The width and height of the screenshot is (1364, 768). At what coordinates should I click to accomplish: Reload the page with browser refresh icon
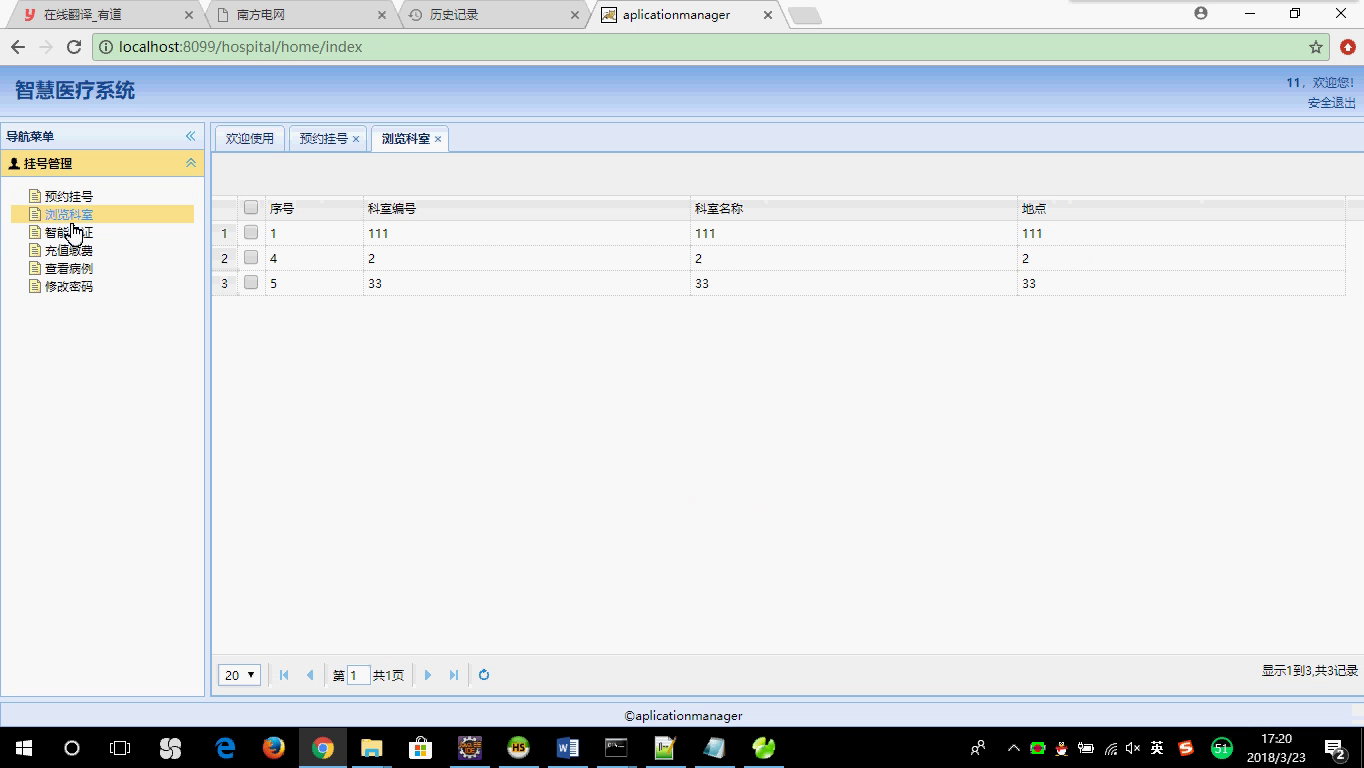(74, 47)
